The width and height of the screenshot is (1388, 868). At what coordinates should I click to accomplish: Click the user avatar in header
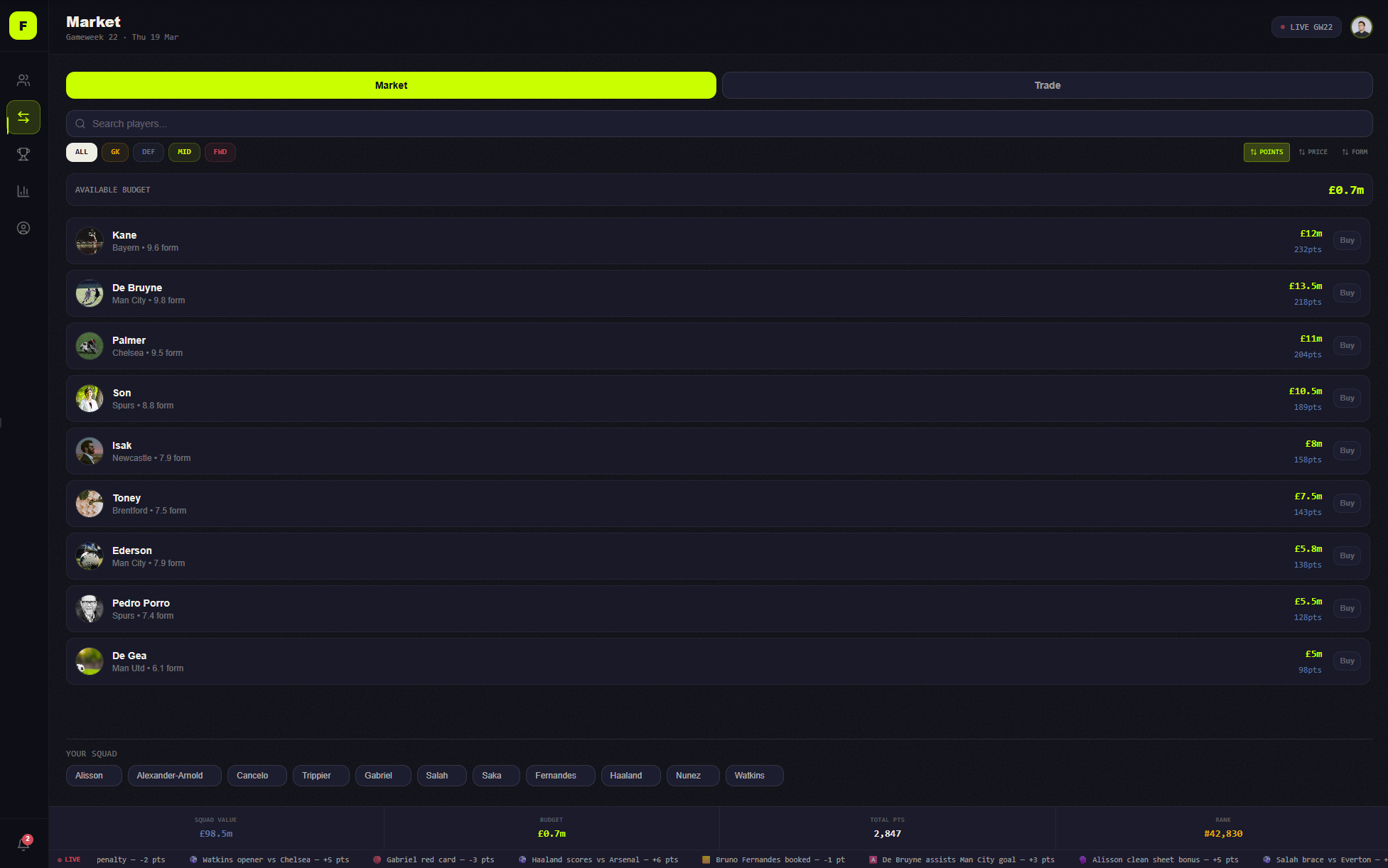tap(1361, 27)
